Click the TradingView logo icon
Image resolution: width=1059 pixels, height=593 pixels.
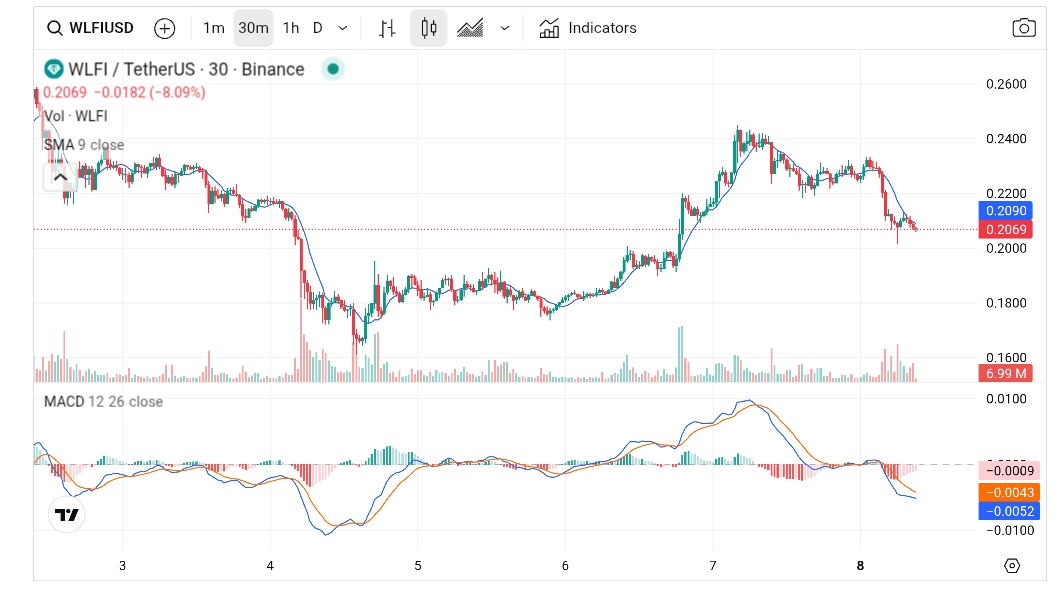pos(67,515)
